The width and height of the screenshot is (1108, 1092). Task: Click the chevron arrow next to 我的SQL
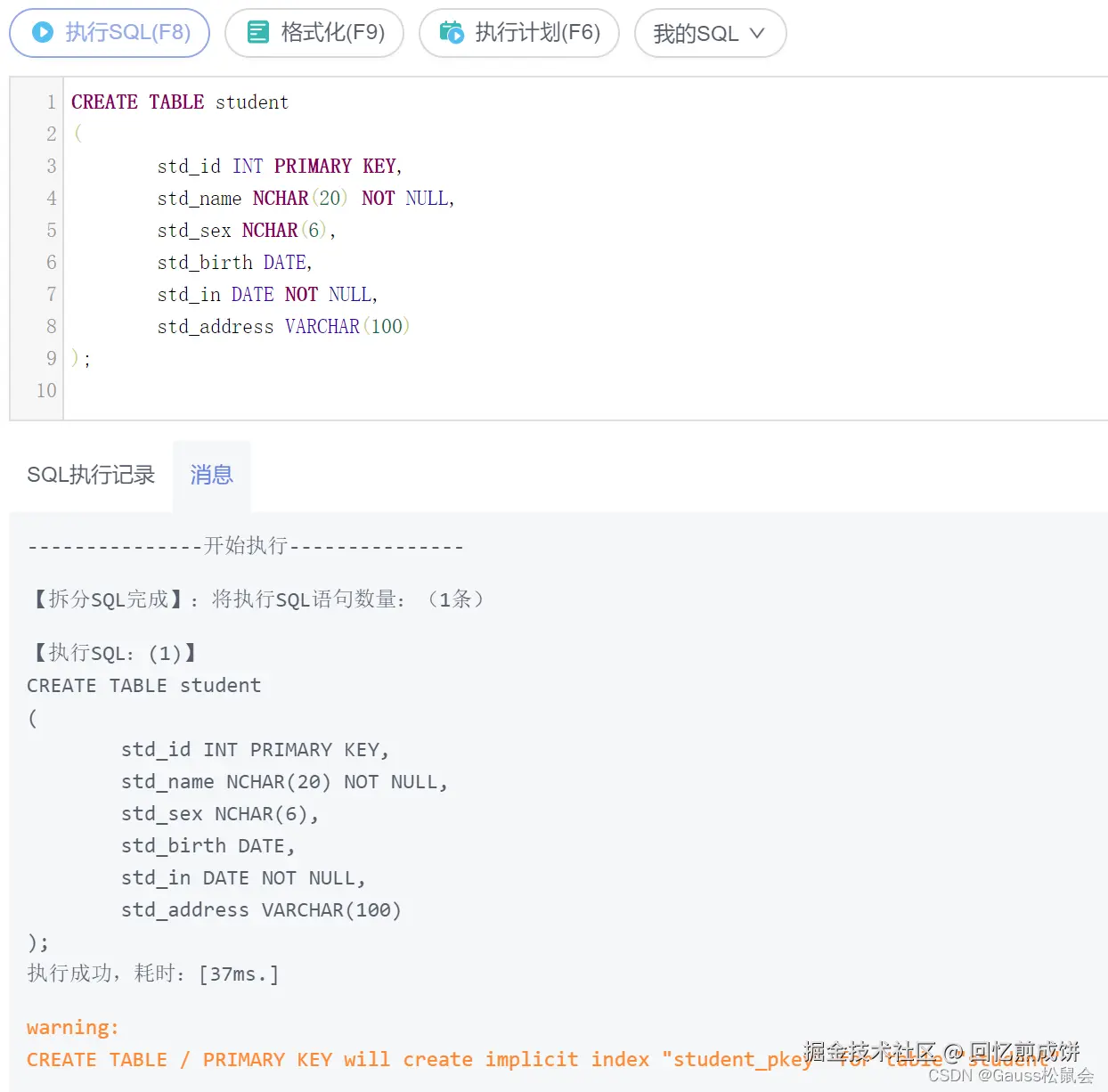[755, 34]
